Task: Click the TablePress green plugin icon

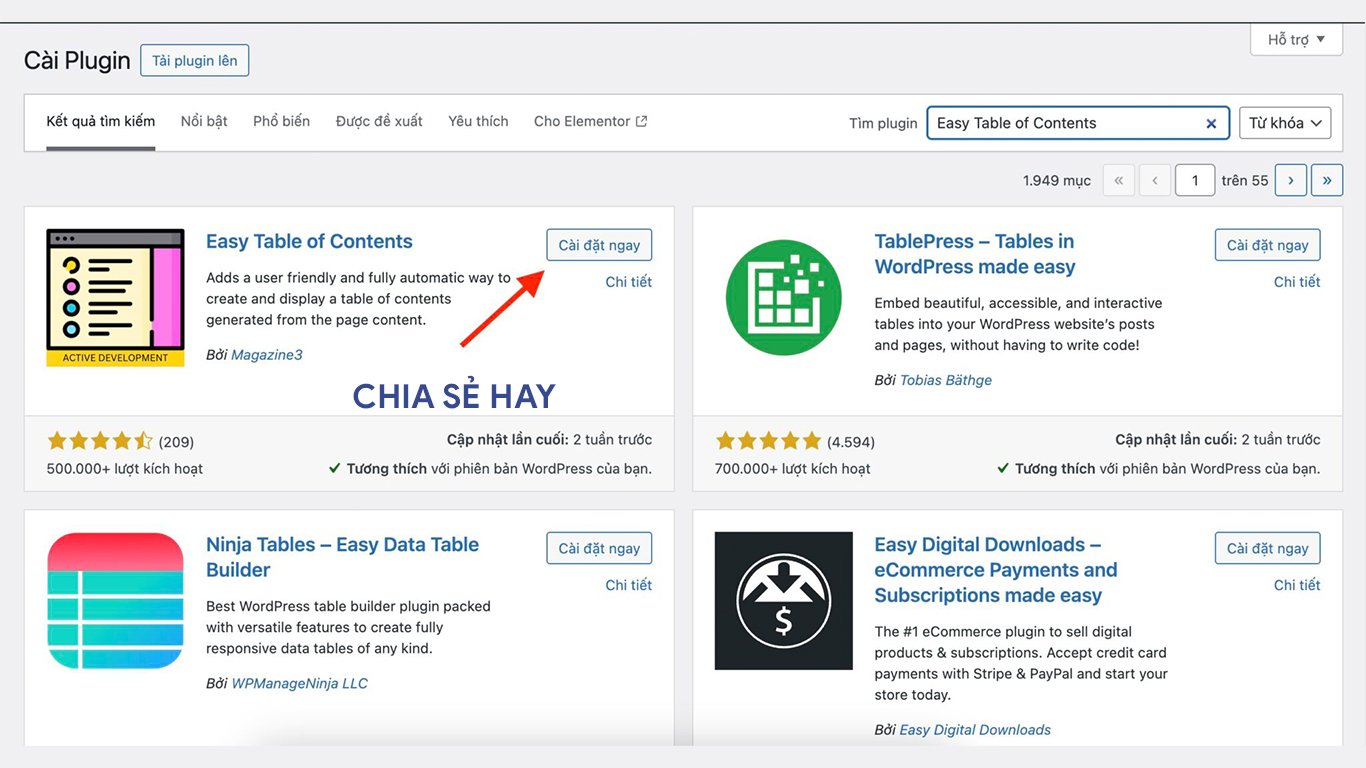Action: (783, 297)
